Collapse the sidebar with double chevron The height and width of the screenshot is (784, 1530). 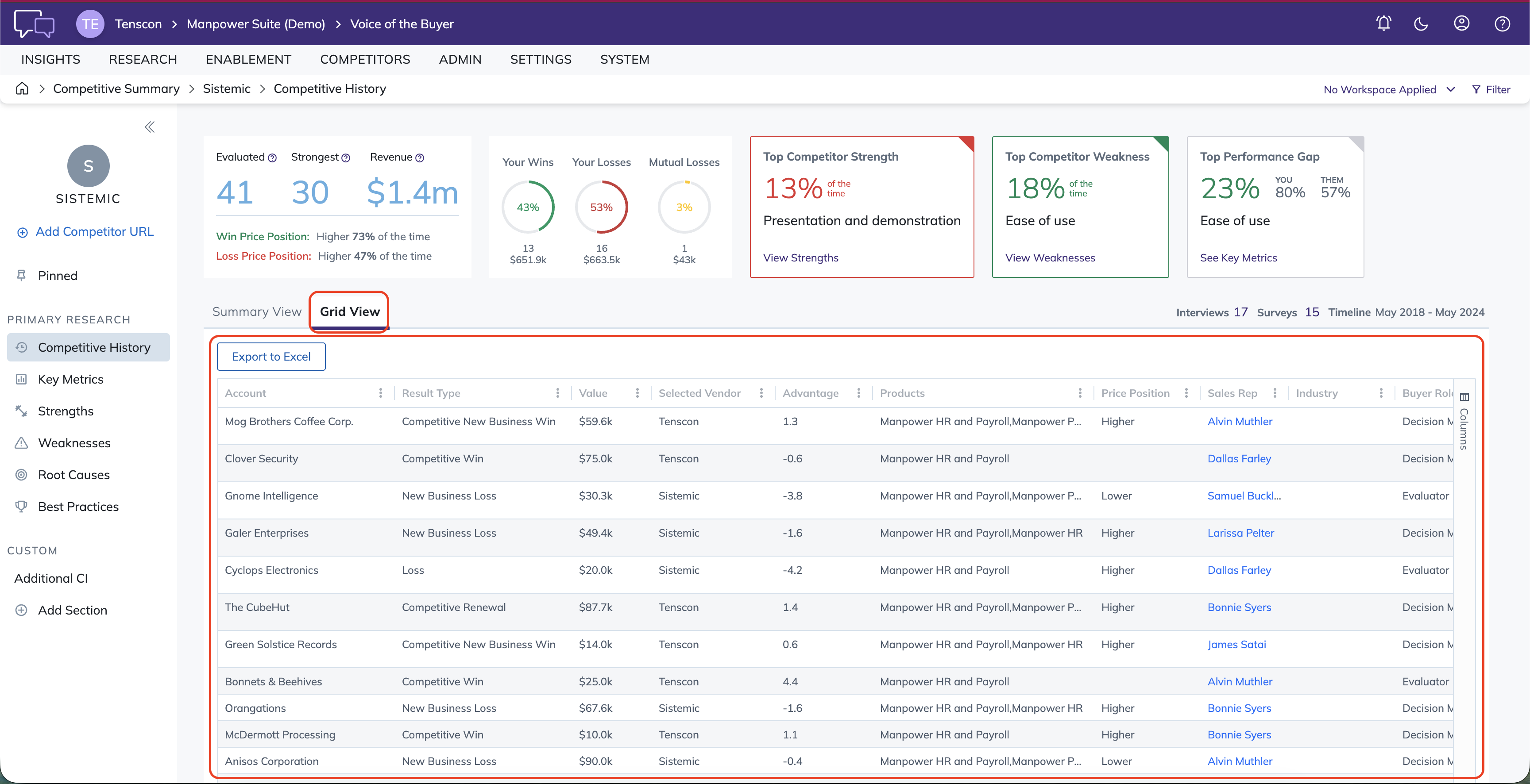point(150,127)
